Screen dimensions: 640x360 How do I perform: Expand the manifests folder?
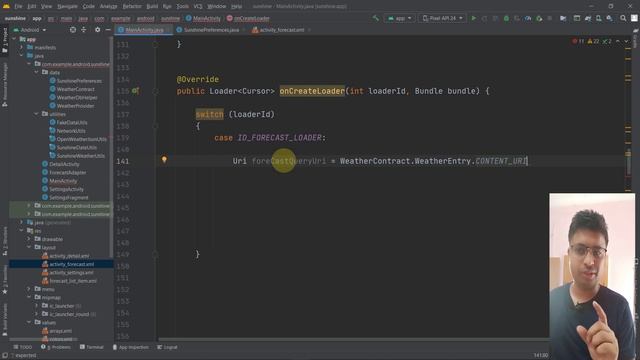[x=22, y=47]
